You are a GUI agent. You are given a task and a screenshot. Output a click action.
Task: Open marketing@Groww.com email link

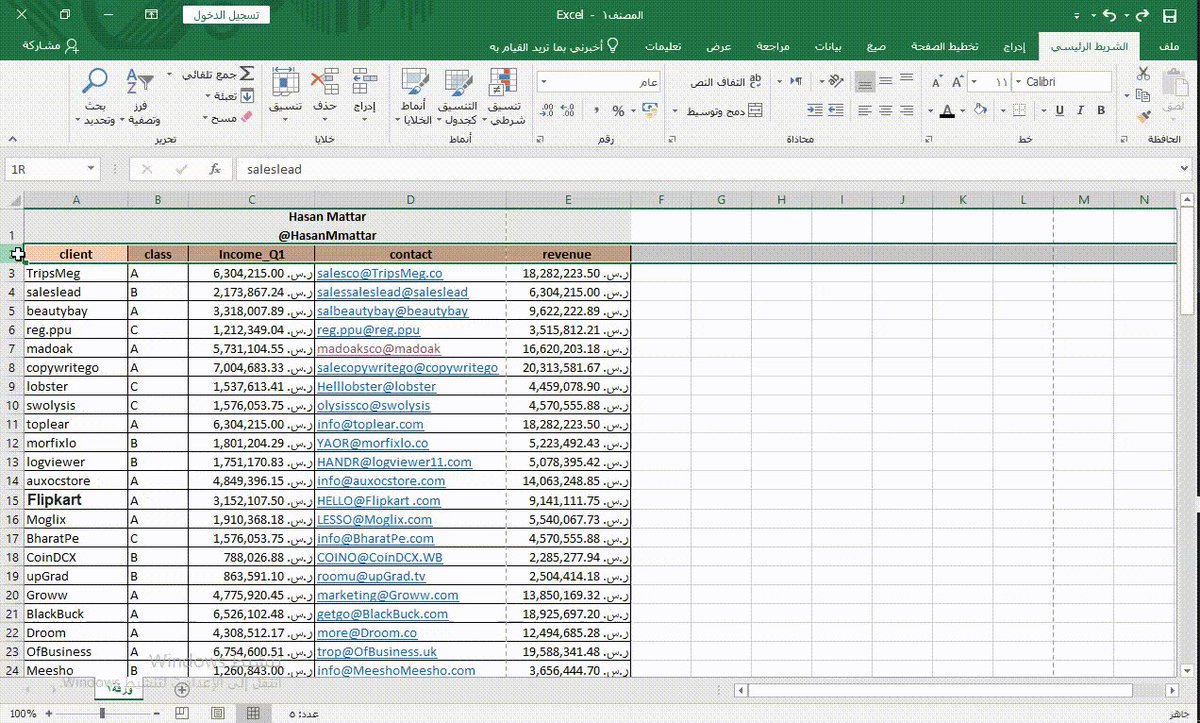point(388,595)
